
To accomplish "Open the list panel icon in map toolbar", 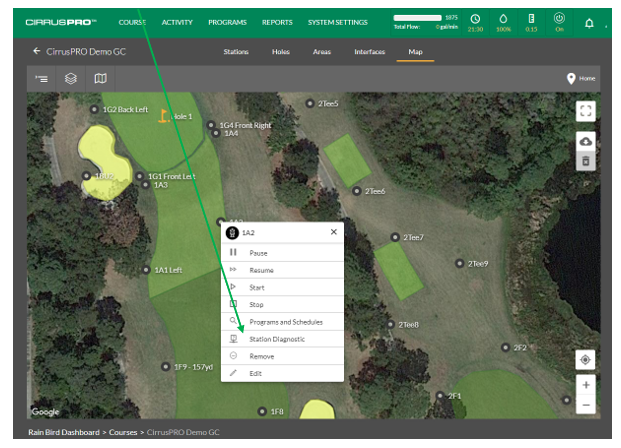I will [x=42, y=78].
